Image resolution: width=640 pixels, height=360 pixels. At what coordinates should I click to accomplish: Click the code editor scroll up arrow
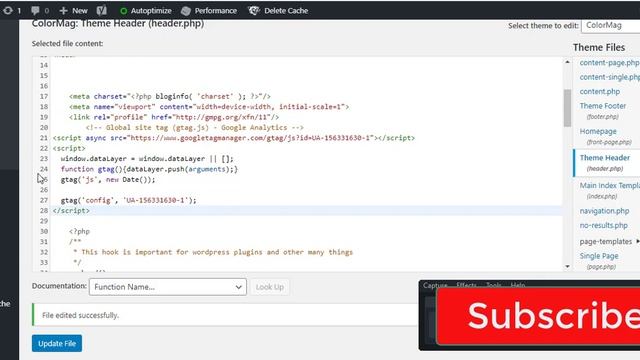[x=567, y=62]
